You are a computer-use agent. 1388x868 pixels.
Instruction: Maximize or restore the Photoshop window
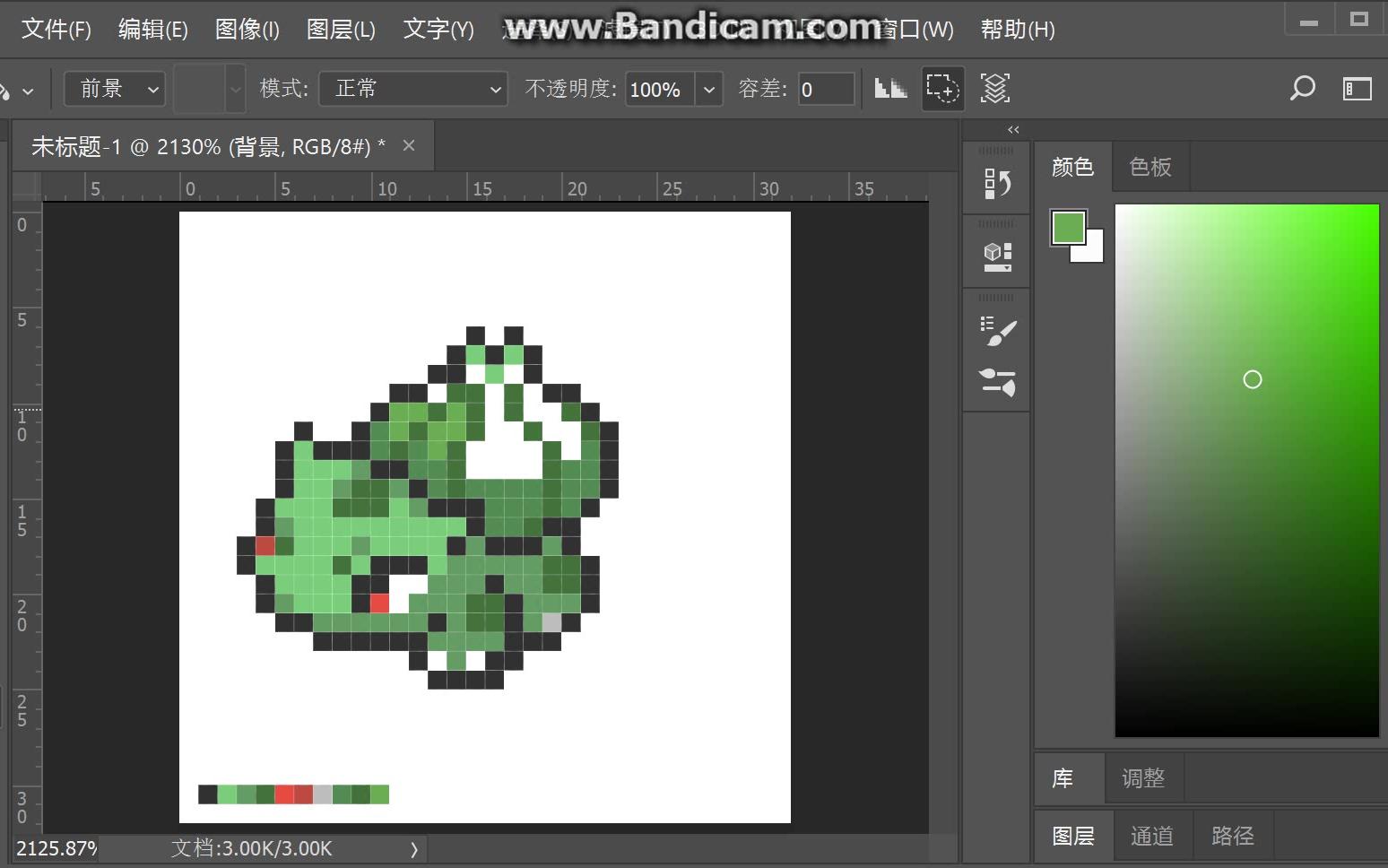click(1359, 20)
